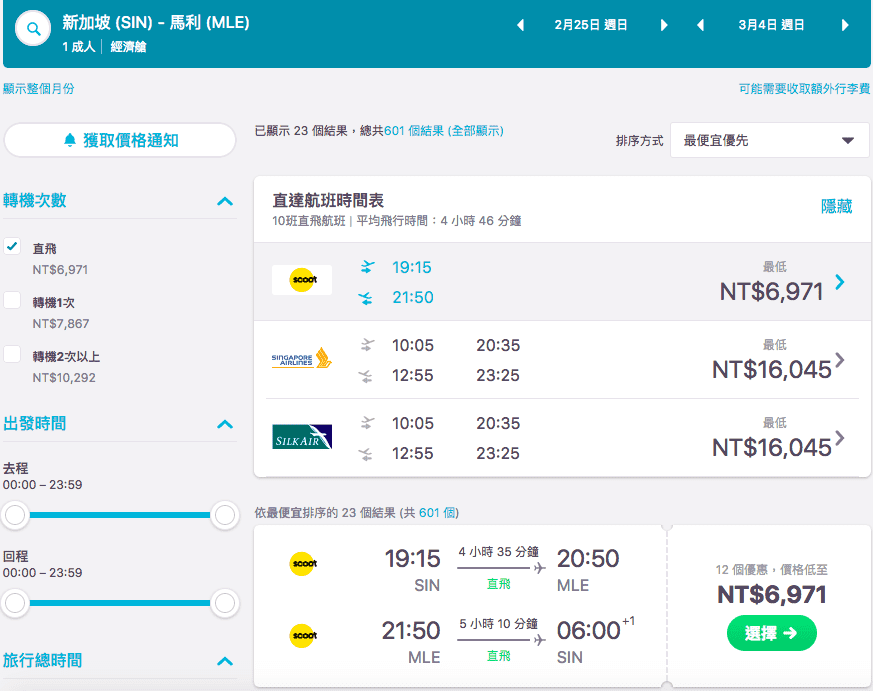Select the Scoot airline logo
The image size is (873, 691).
301,279
